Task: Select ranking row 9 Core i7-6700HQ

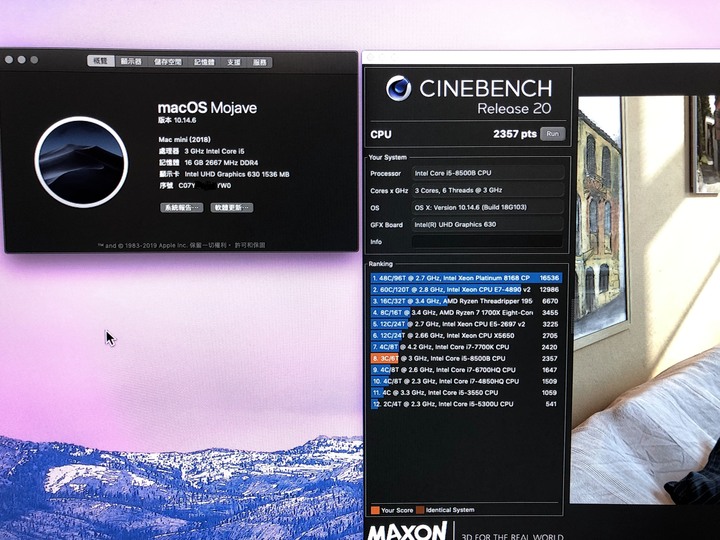Action: [466, 370]
